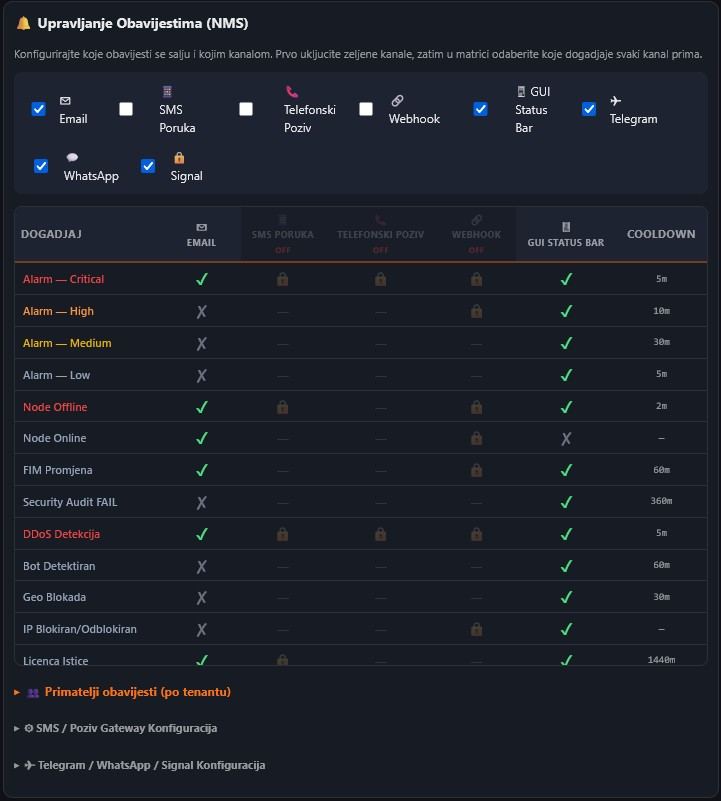Click the GUI Status Bar column header
Screen dimensions: 721x801
click(x=566, y=235)
